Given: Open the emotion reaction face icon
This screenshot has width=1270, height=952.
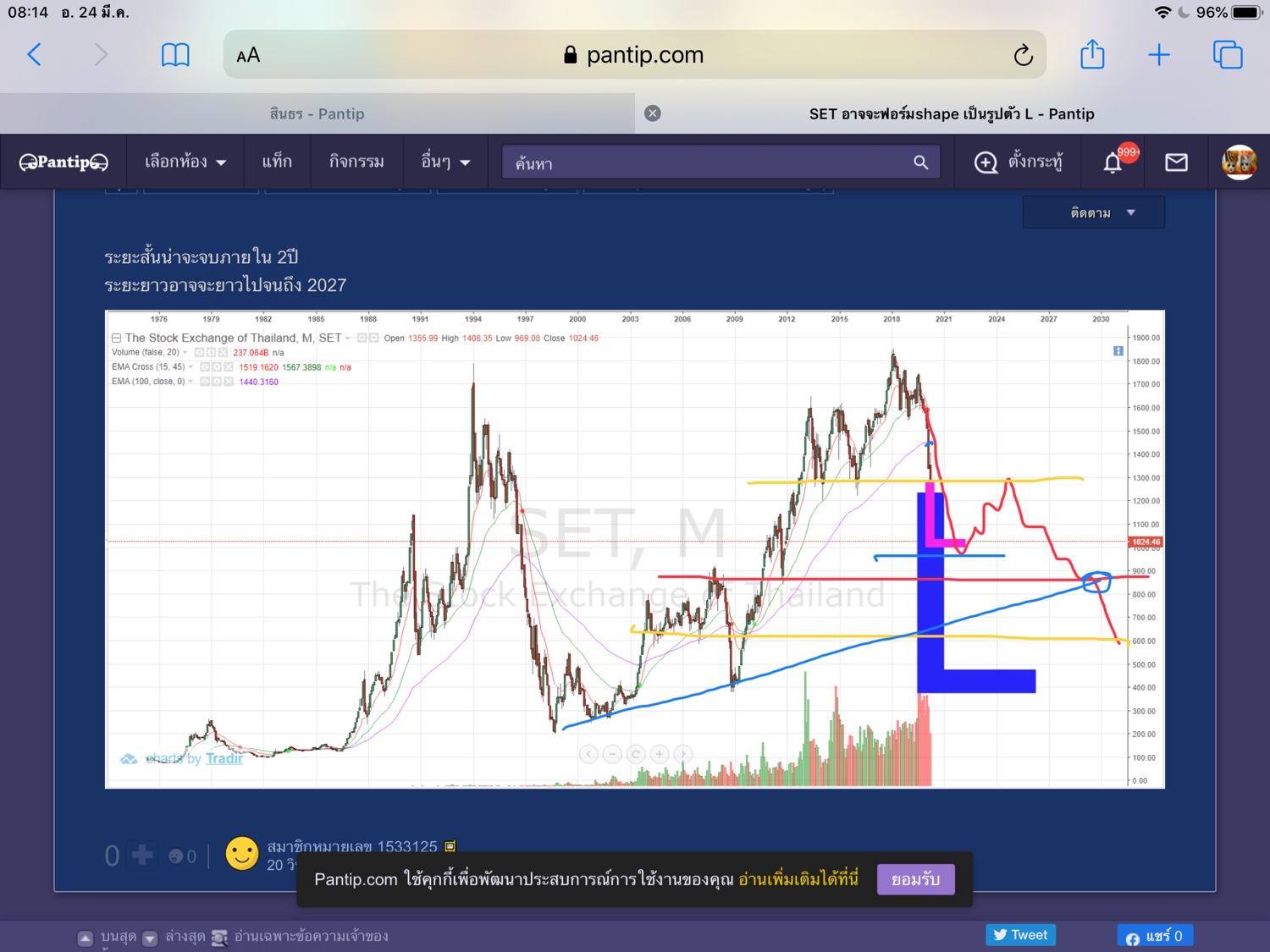Looking at the screenshot, I should (176, 856).
